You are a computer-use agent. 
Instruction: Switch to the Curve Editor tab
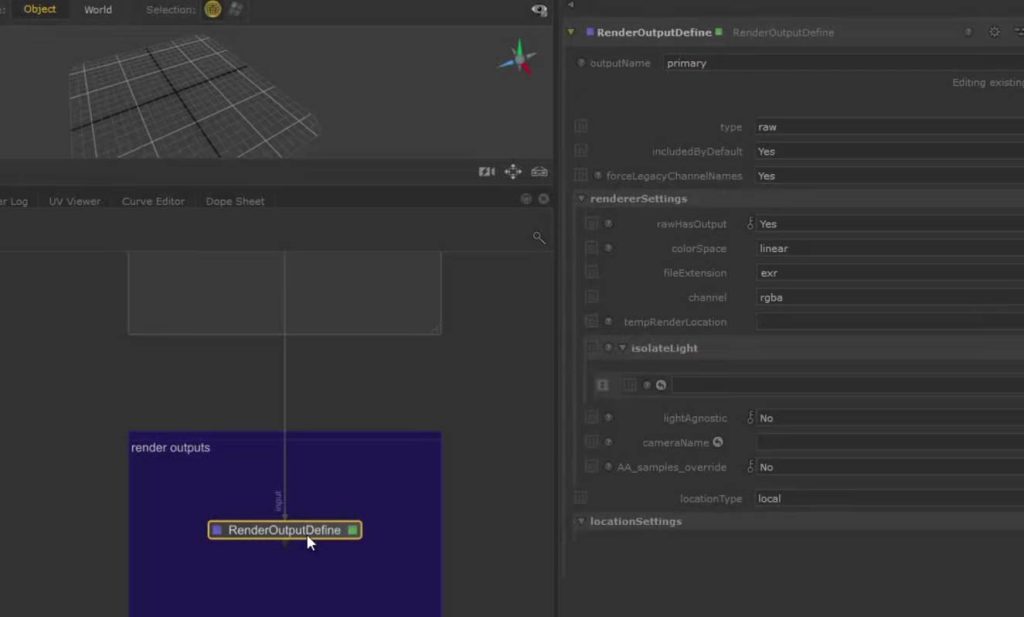[x=153, y=201]
